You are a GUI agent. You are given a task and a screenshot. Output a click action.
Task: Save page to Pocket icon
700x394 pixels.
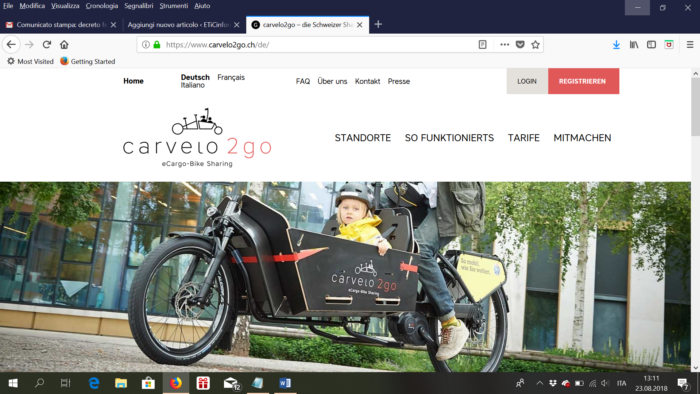tap(520, 45)
